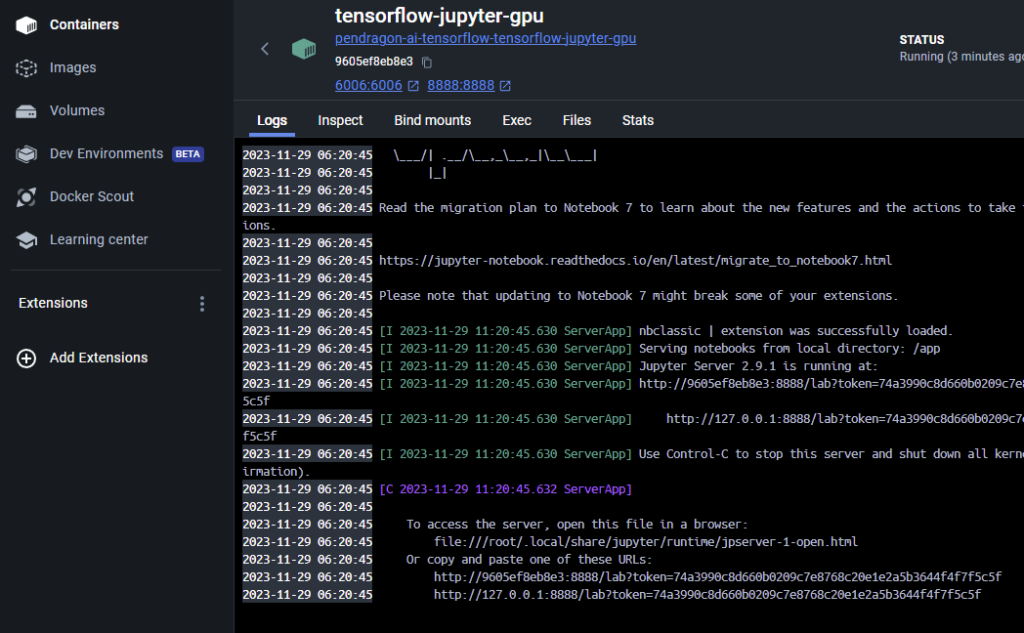Copy container ID 9605ef8eb8e3 with copy icon
Image resolution: width=1024 pixels, height=633 pixels.
pos(426,62)
